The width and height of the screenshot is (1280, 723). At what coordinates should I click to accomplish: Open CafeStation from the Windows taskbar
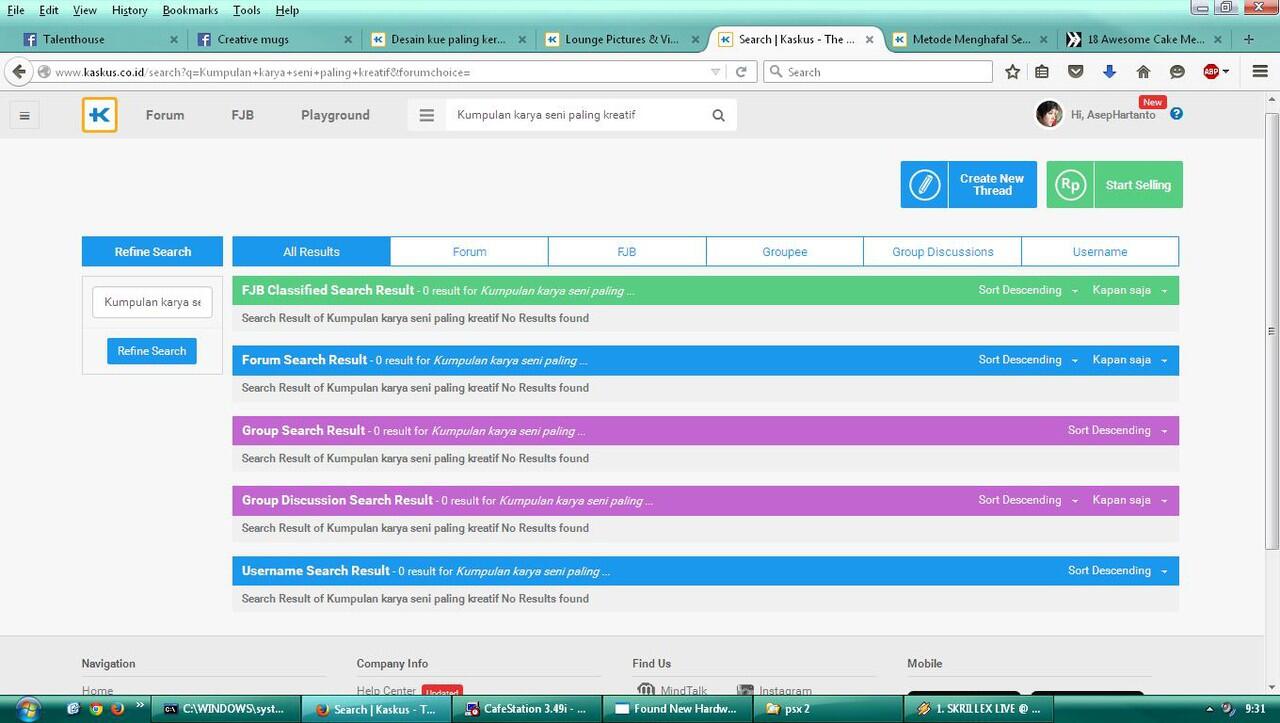pyautogui.click(x=526, y=709)
